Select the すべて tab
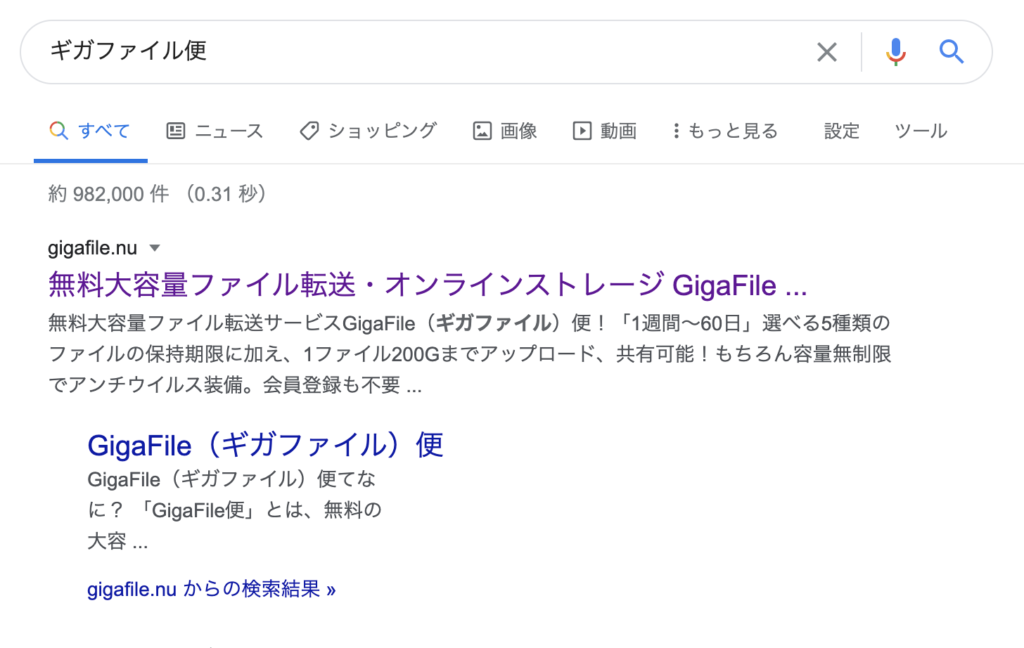 pos(90,131)
